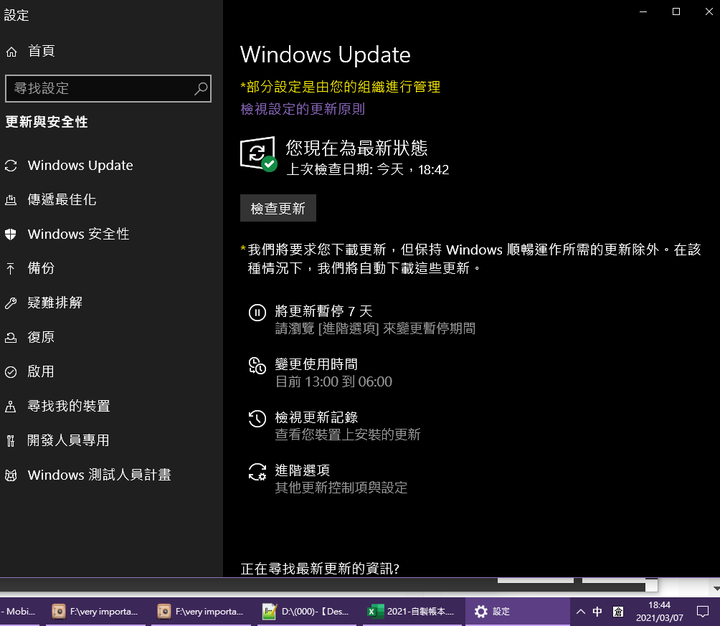Click the Windows Update refresh arrows sidebar icon

(x=11, y=166)
